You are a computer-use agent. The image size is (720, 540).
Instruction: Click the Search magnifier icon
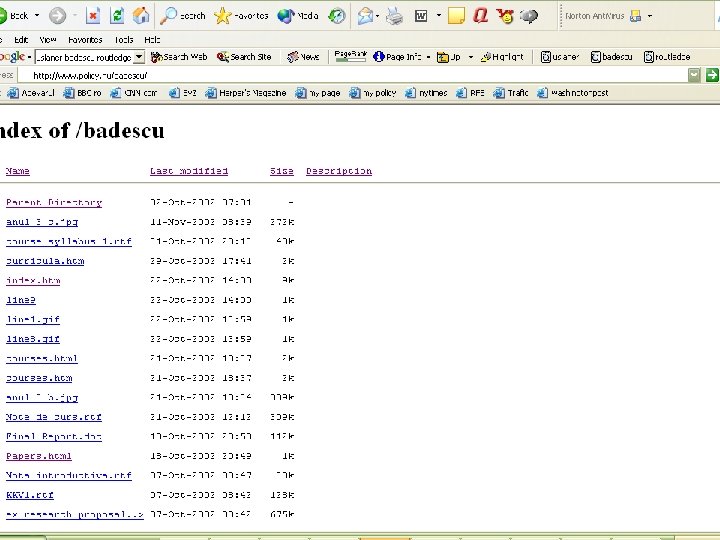[169, 16]
